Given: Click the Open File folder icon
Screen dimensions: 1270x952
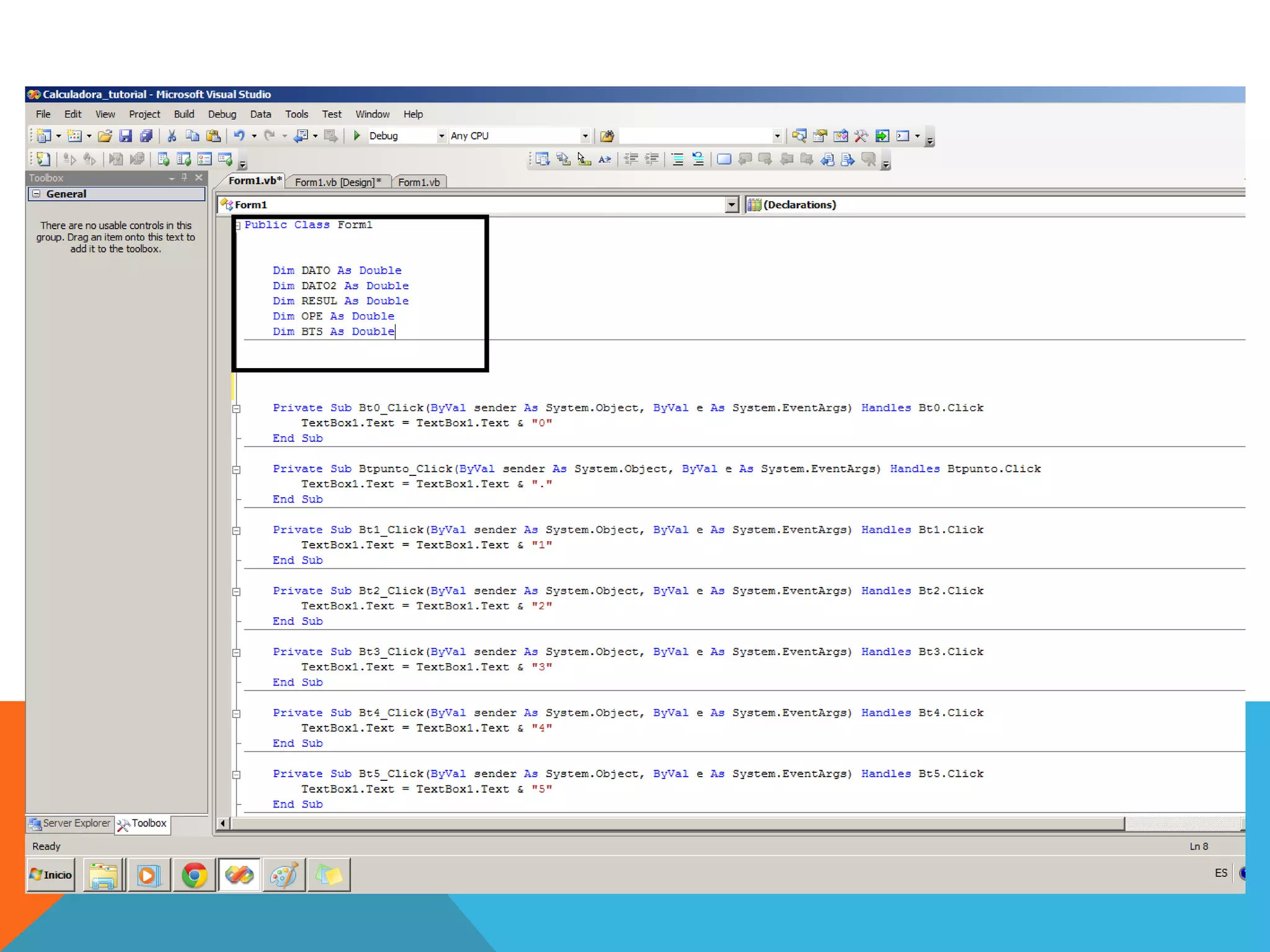Looking at the screenshot, I should [x=105, y=136].
